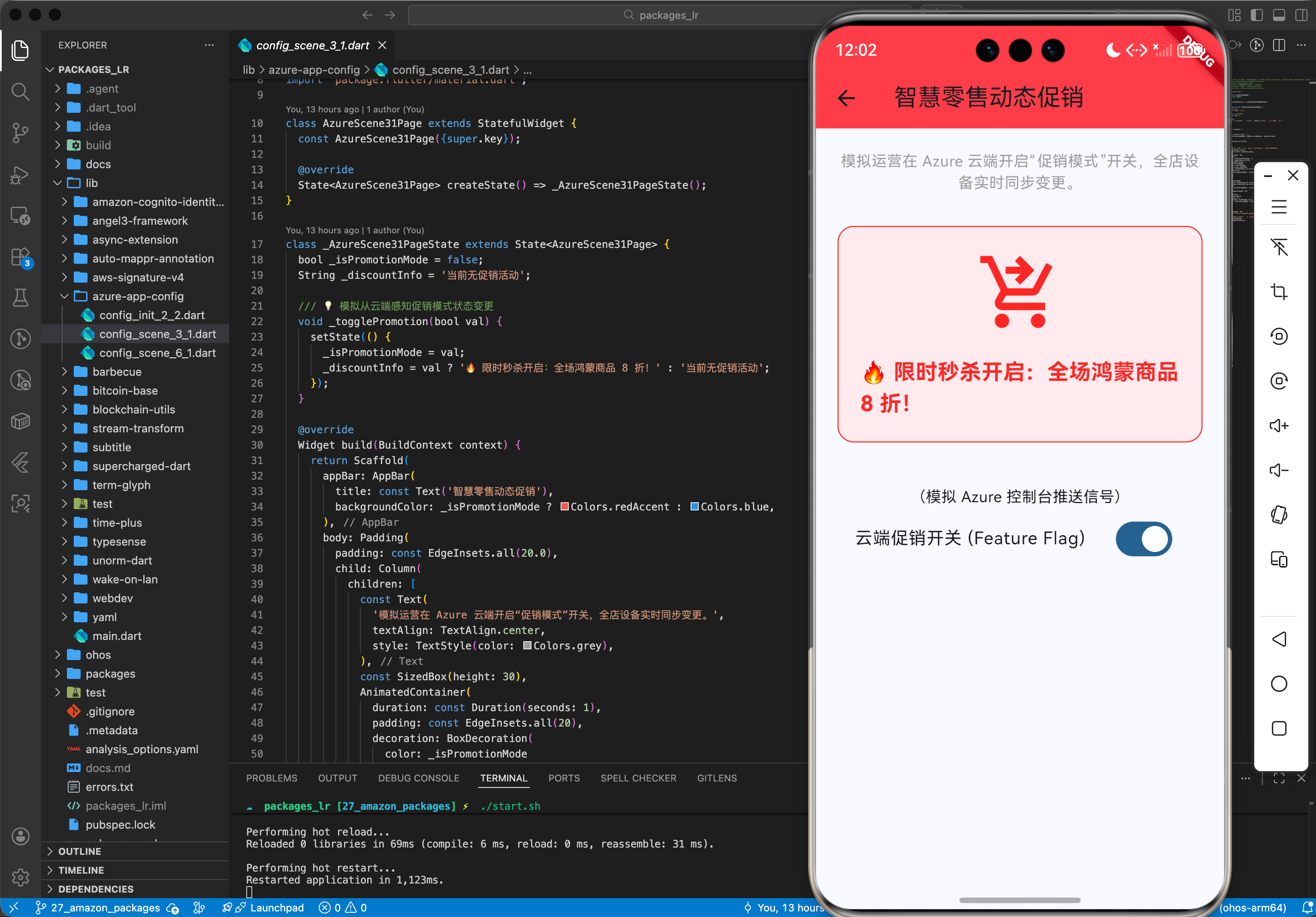Viewport: 1316px width, 917px height.
Task: Toggle the primary sidebar visibility
Action: tap(1257, 15)
